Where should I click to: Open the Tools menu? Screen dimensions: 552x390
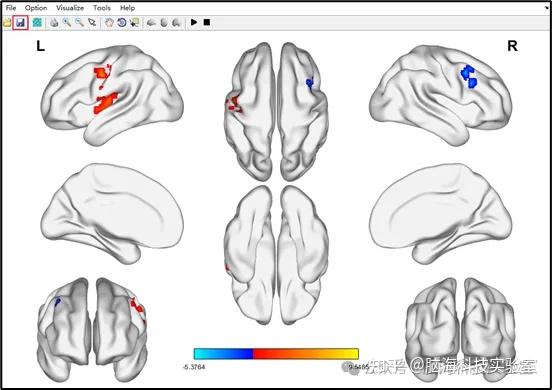pyautogui.click(x=102, y=7)
